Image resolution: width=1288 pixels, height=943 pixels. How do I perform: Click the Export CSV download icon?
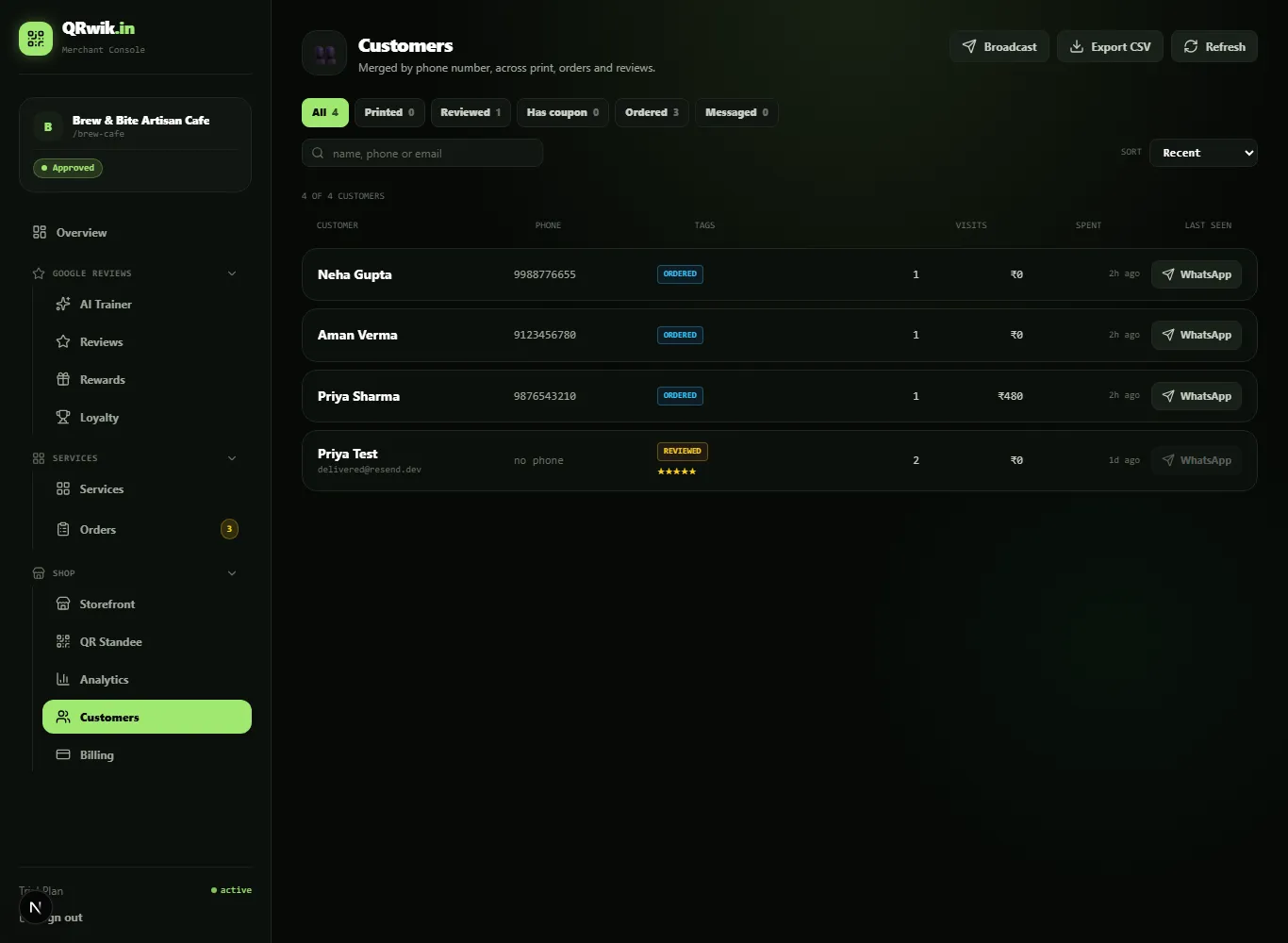tap(1077, 46)
